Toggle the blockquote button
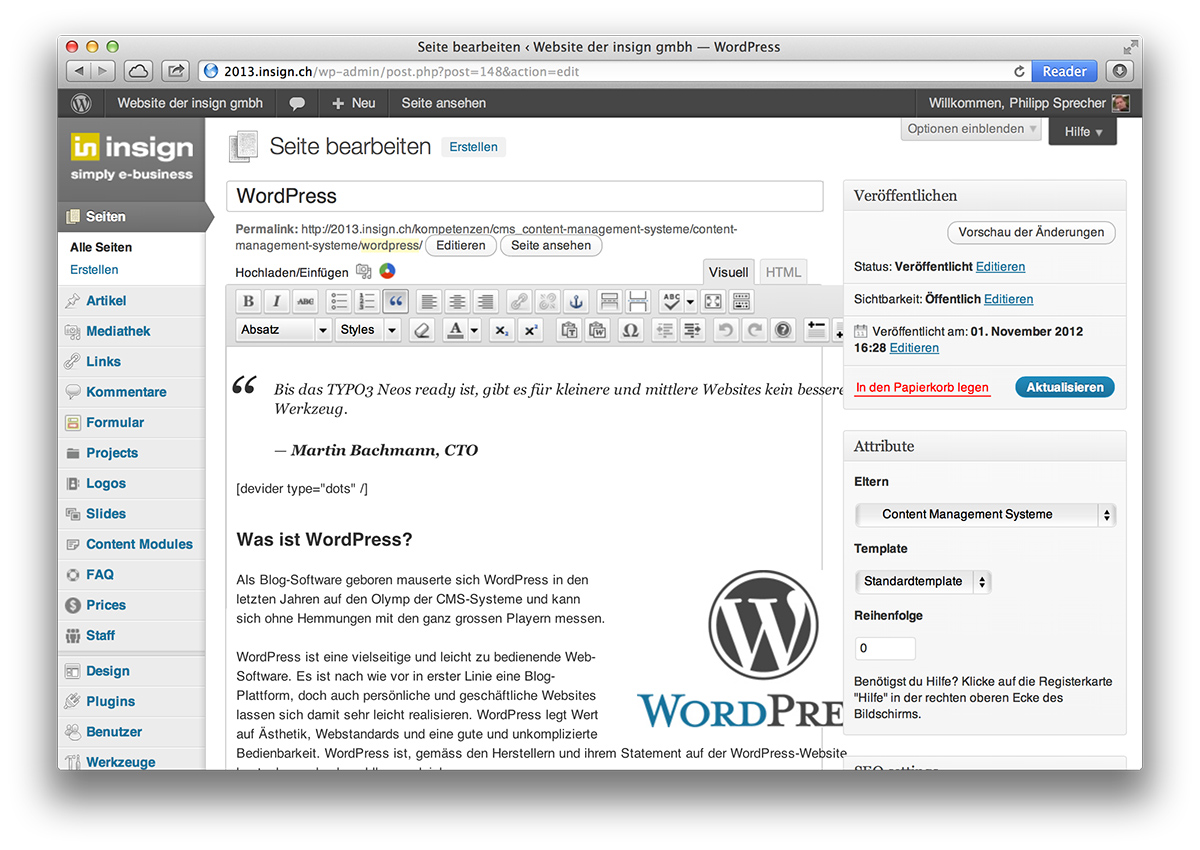 (x=395, y=301)
